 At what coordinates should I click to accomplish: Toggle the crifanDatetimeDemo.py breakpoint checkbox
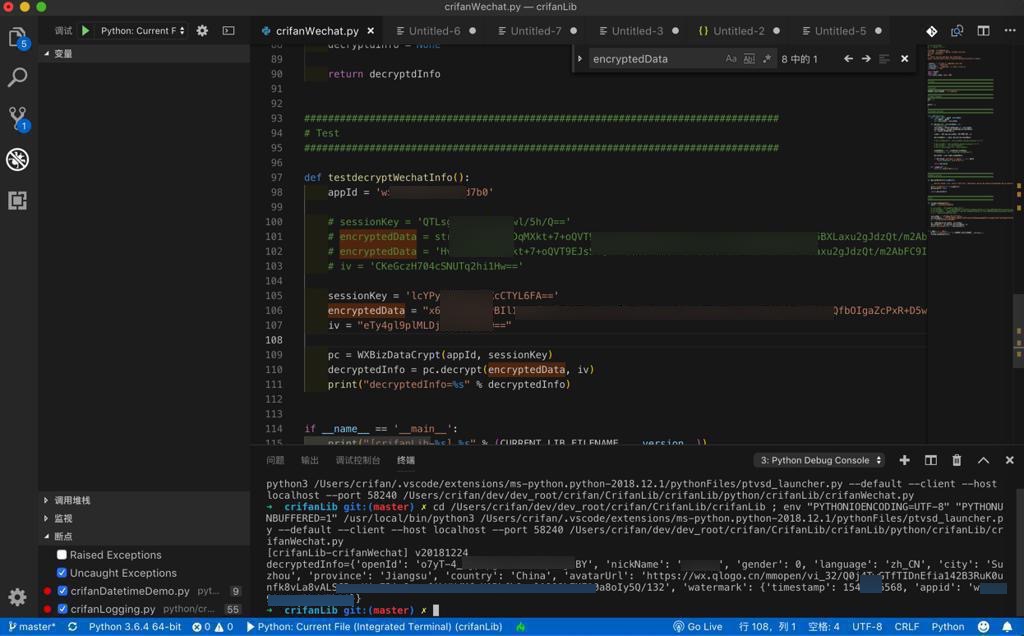point(62,591)
